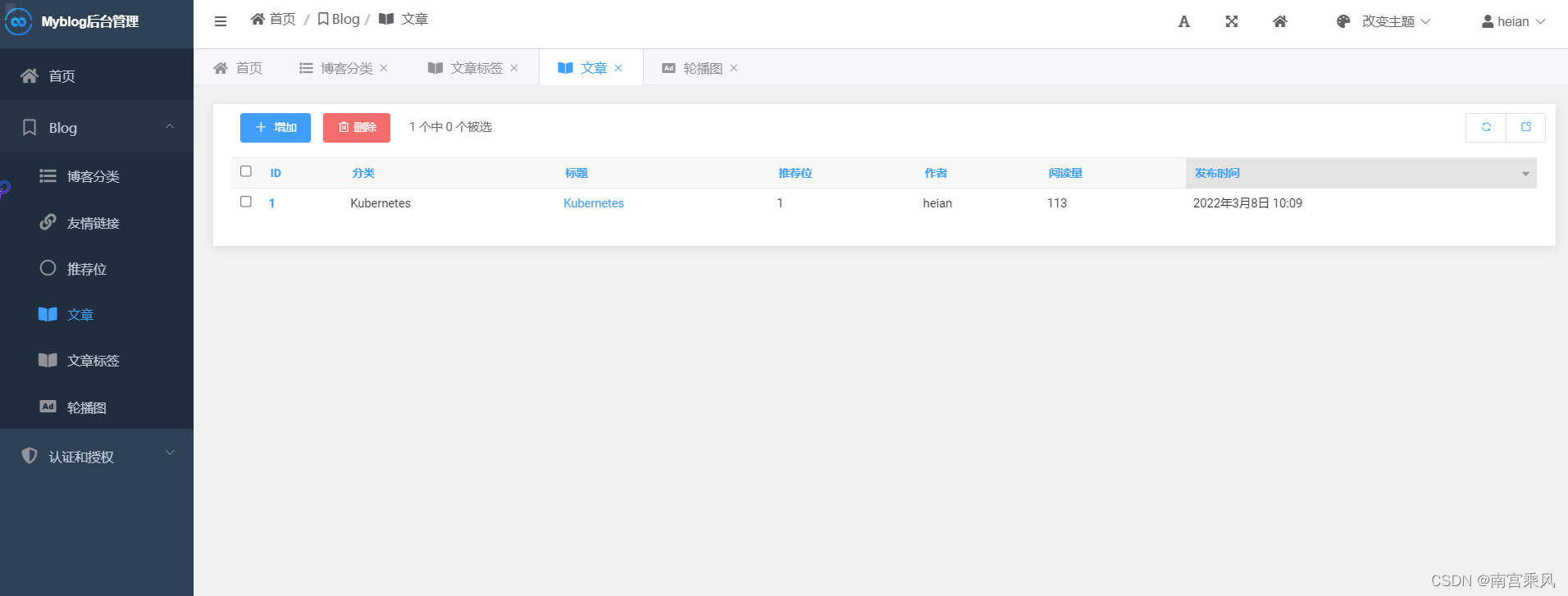Open 友情链接 in the sidebar
Screen dimensions: 1568x596
click(97, 223)
